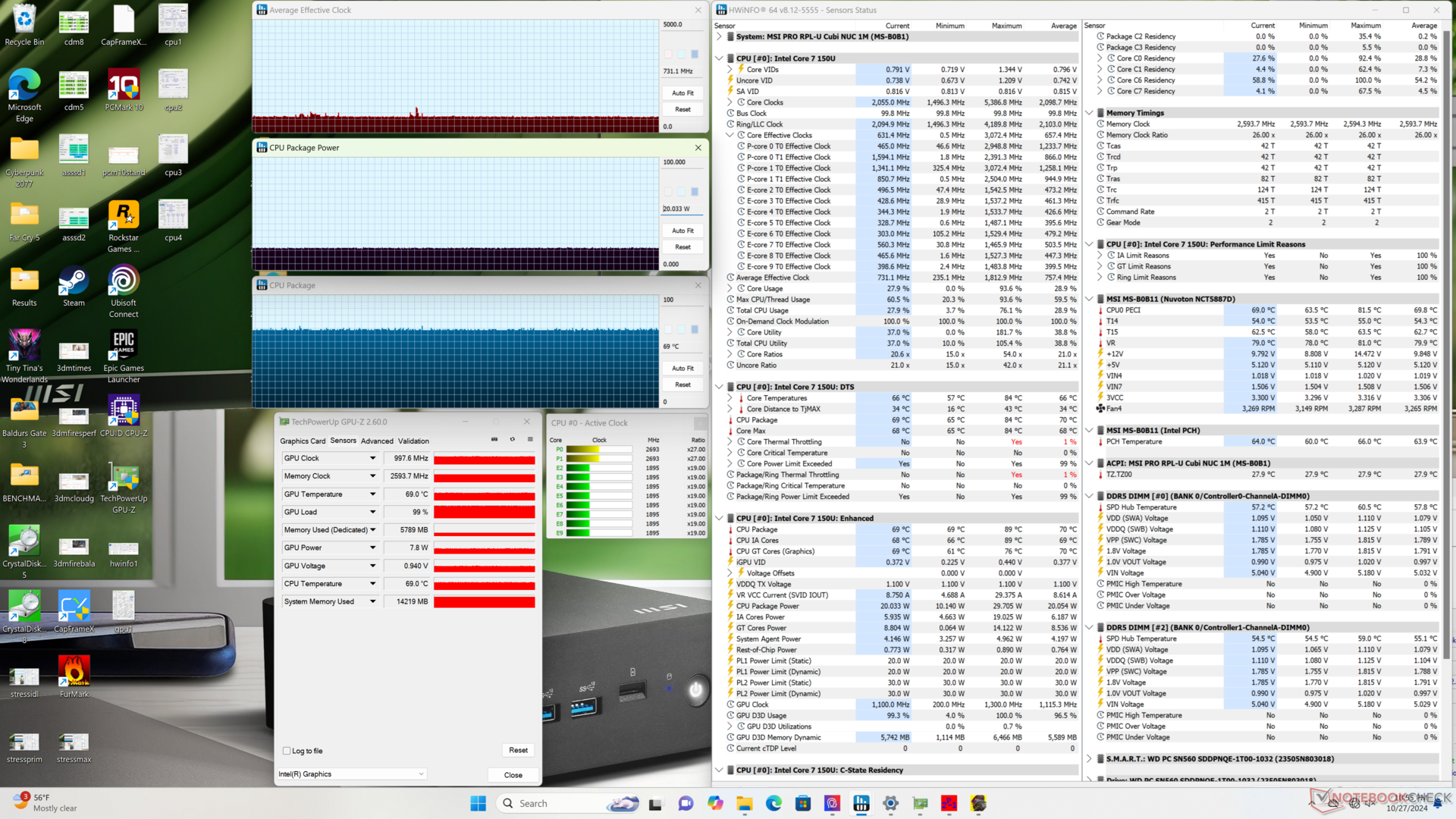The image size is (1456, 819).
Task: Open the PCMark 10 desktop icon
Action: (124, 91)
